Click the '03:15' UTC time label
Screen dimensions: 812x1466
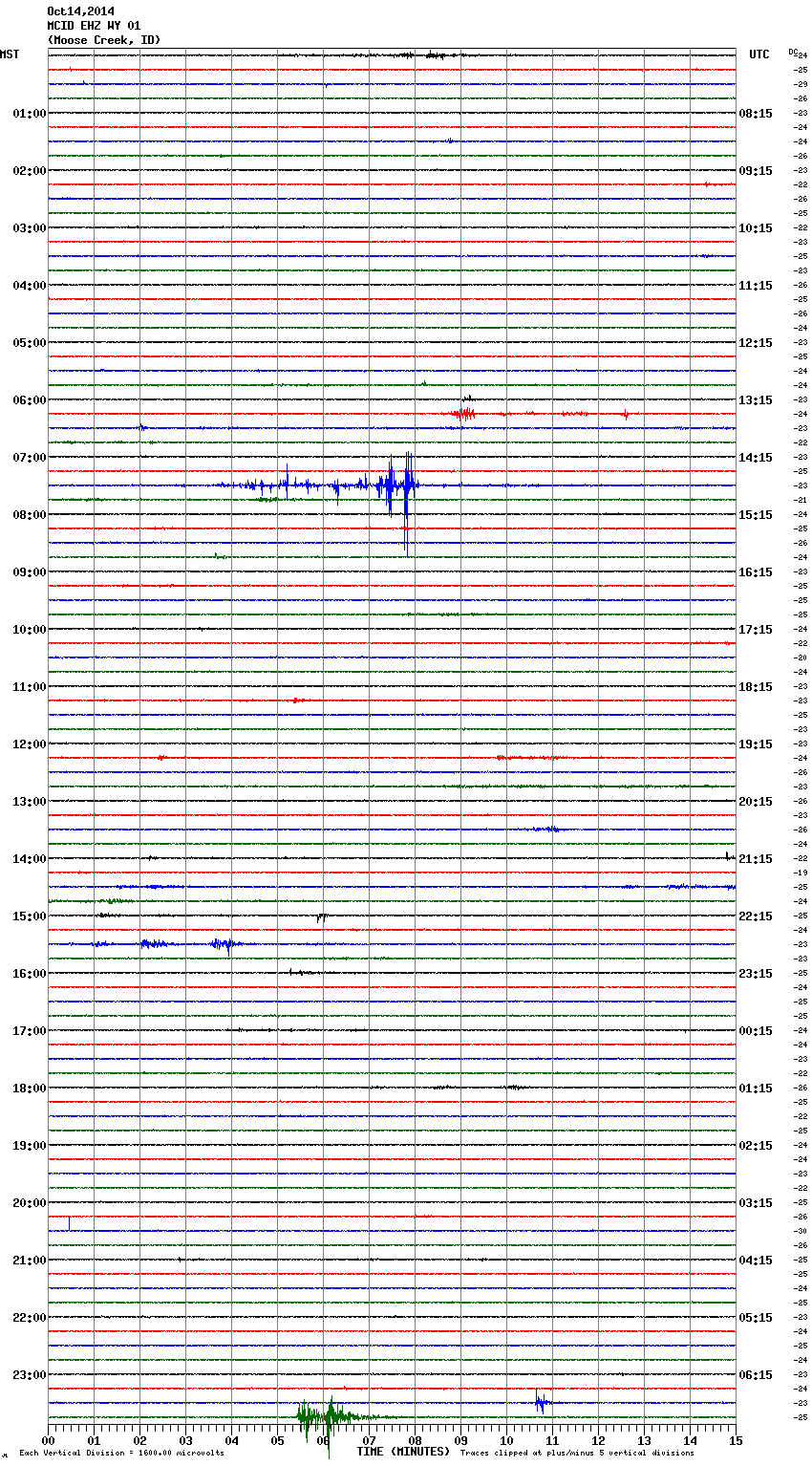pyautogui.click(x=756, y=1203)
